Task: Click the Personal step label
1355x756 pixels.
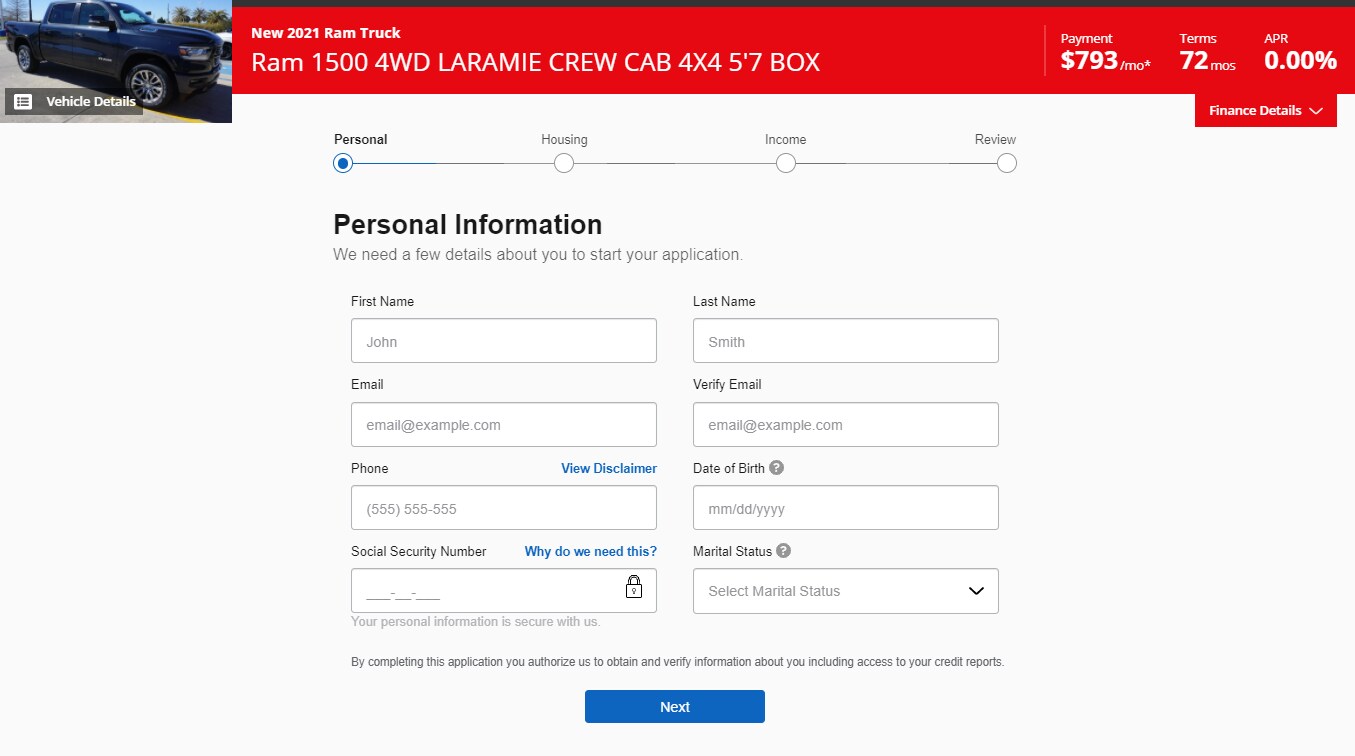Action: click(x=361, y=139)
